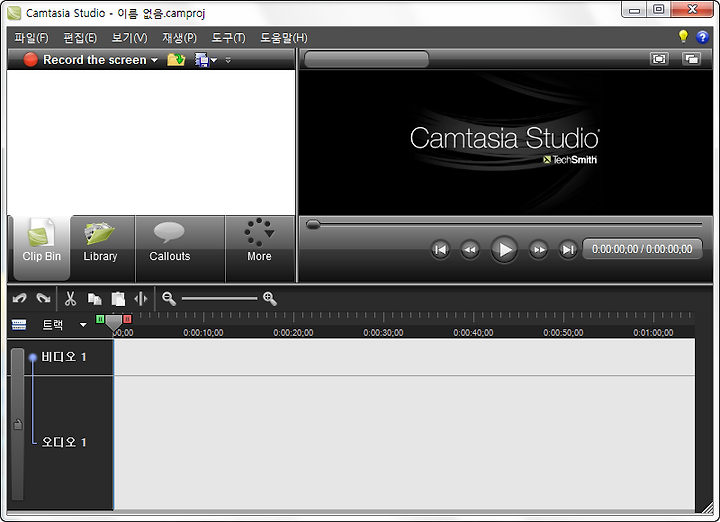The image size is (720, 522).
Task: Open the 편집(E) menu
Action: (80, 38)
